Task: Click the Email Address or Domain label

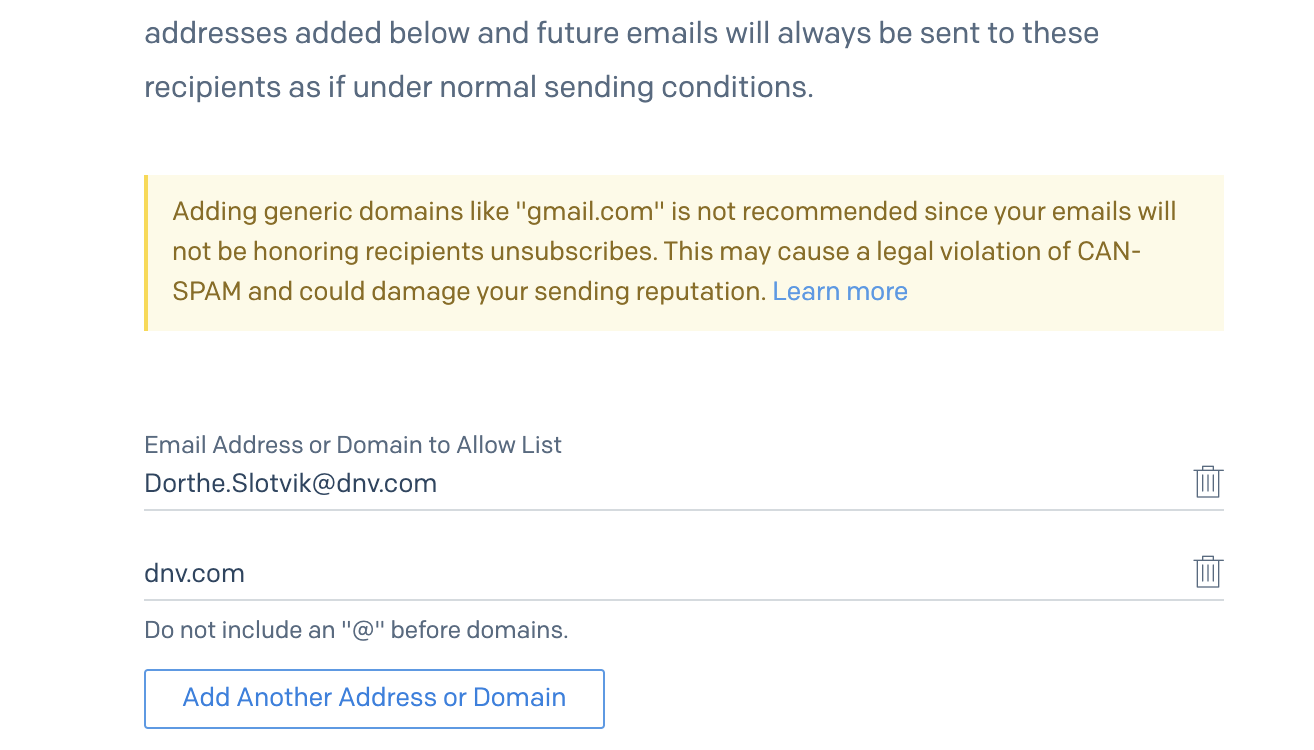Action: point(353,445)
